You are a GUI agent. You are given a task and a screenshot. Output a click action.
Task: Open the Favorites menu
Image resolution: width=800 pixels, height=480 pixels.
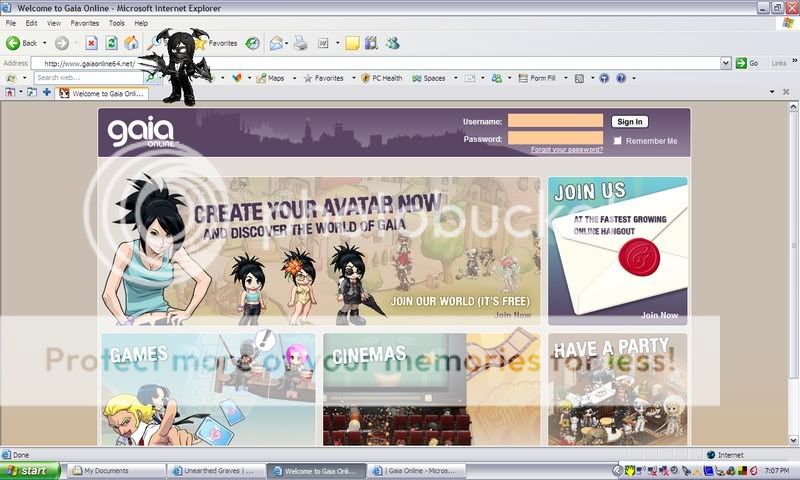[85, 23]
